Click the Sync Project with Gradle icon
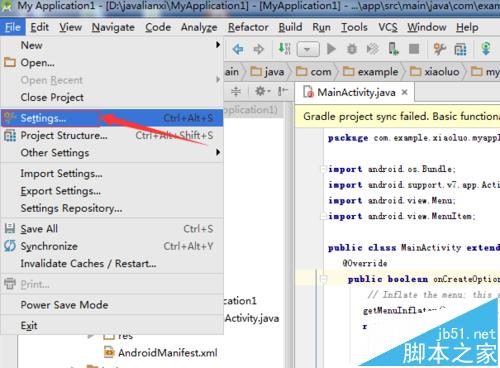500x368 pixels. click(486, 49)
